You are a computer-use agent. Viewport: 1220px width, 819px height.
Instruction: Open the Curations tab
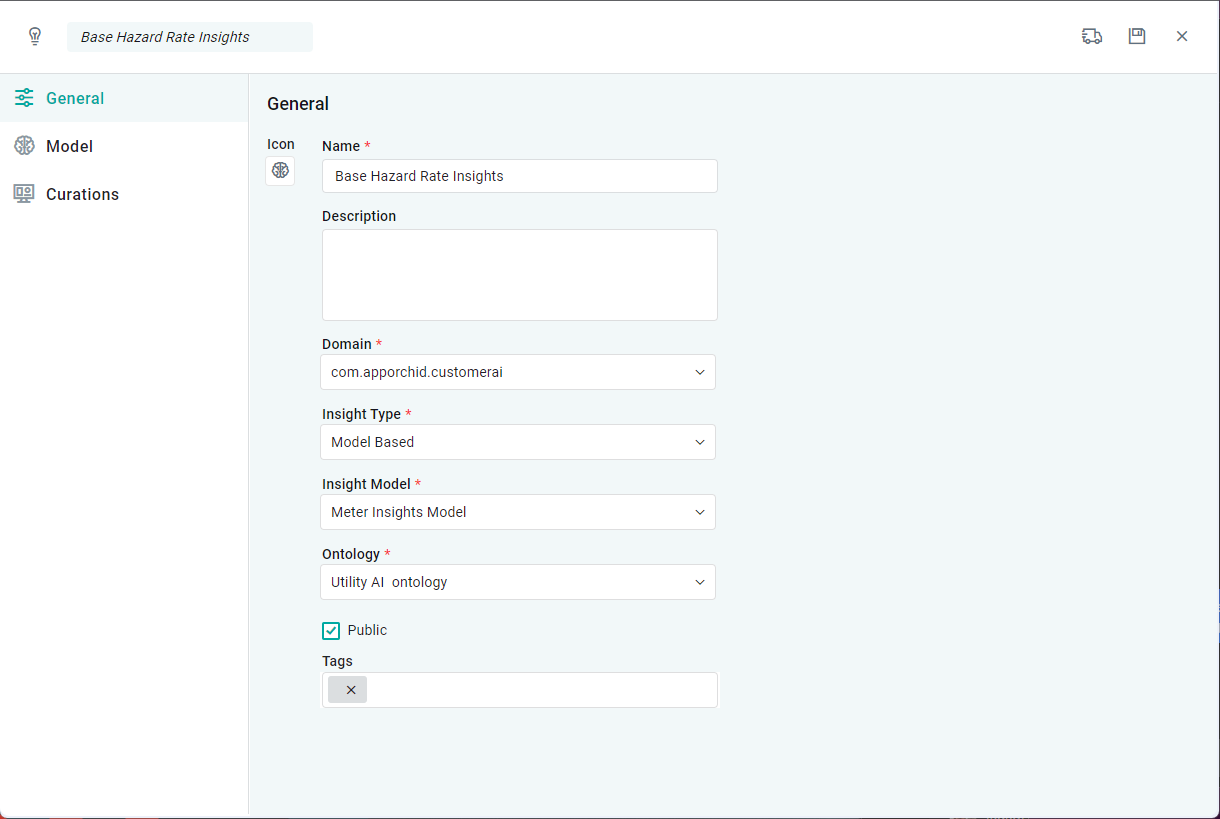(82, 194)
